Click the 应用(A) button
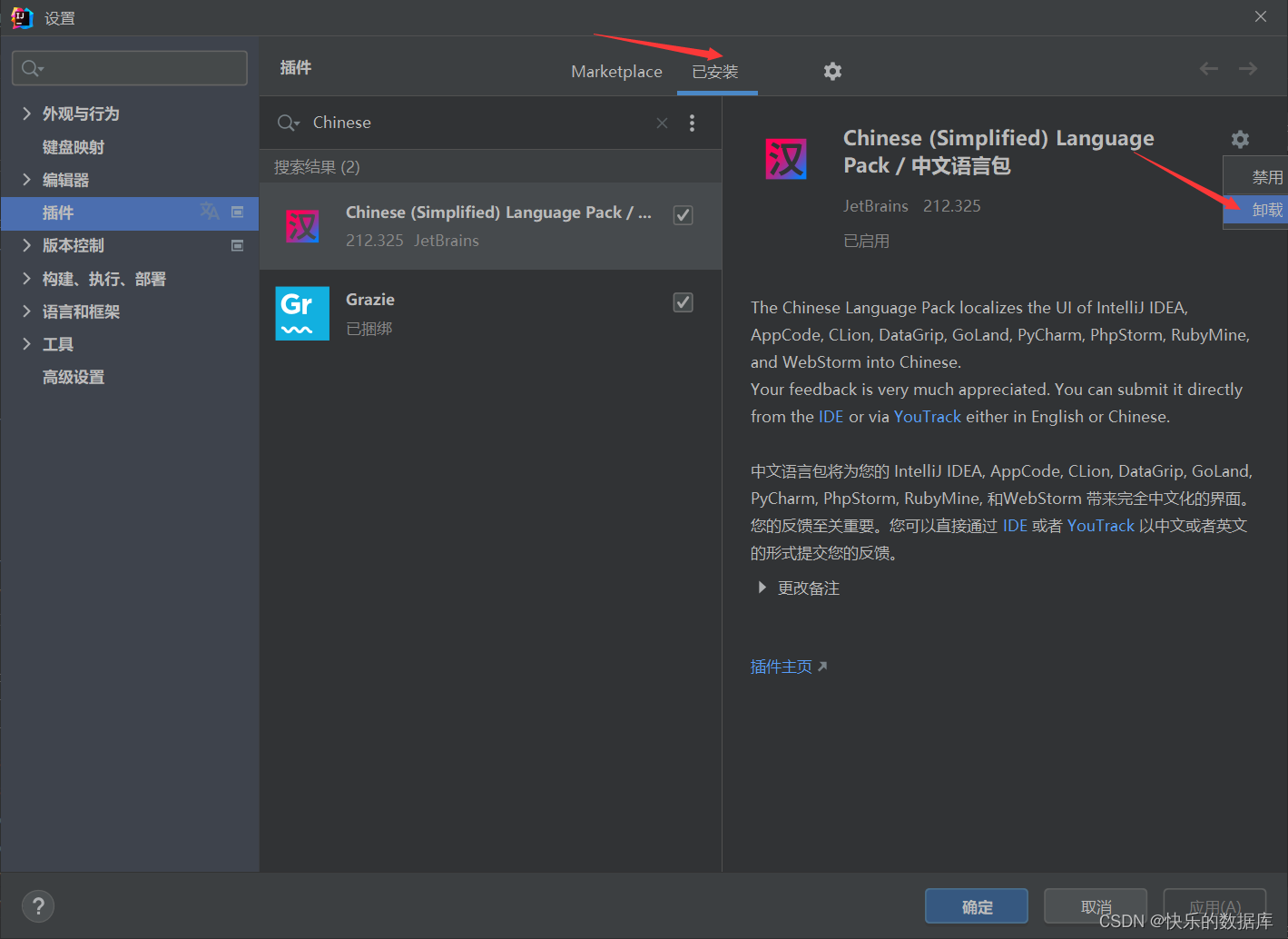The height and width of the screenshot is (939, 1288). (x=1214, y=906)
